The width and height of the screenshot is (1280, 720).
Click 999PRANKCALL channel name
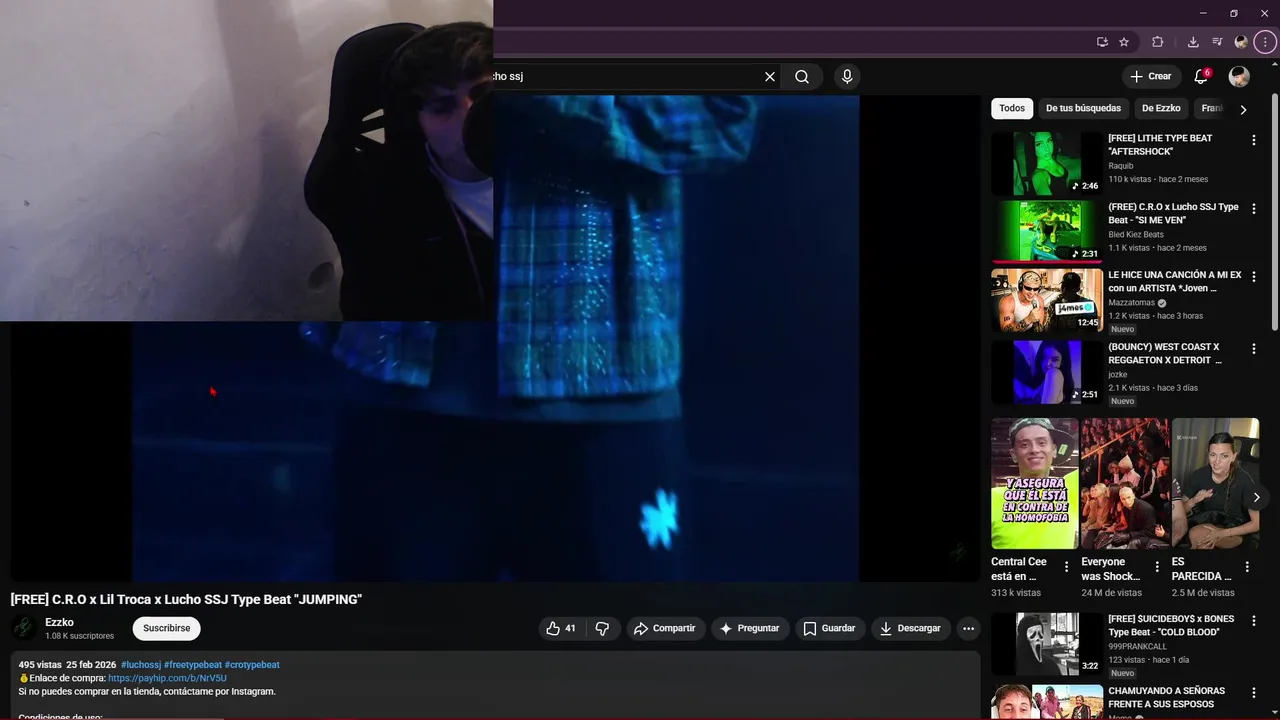tap(1138, 646)
